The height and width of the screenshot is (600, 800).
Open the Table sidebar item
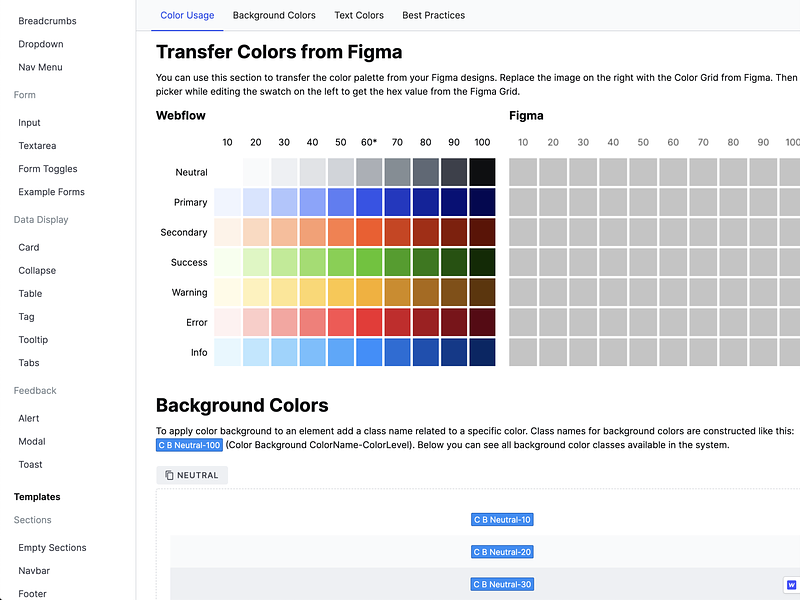[30, 293]
